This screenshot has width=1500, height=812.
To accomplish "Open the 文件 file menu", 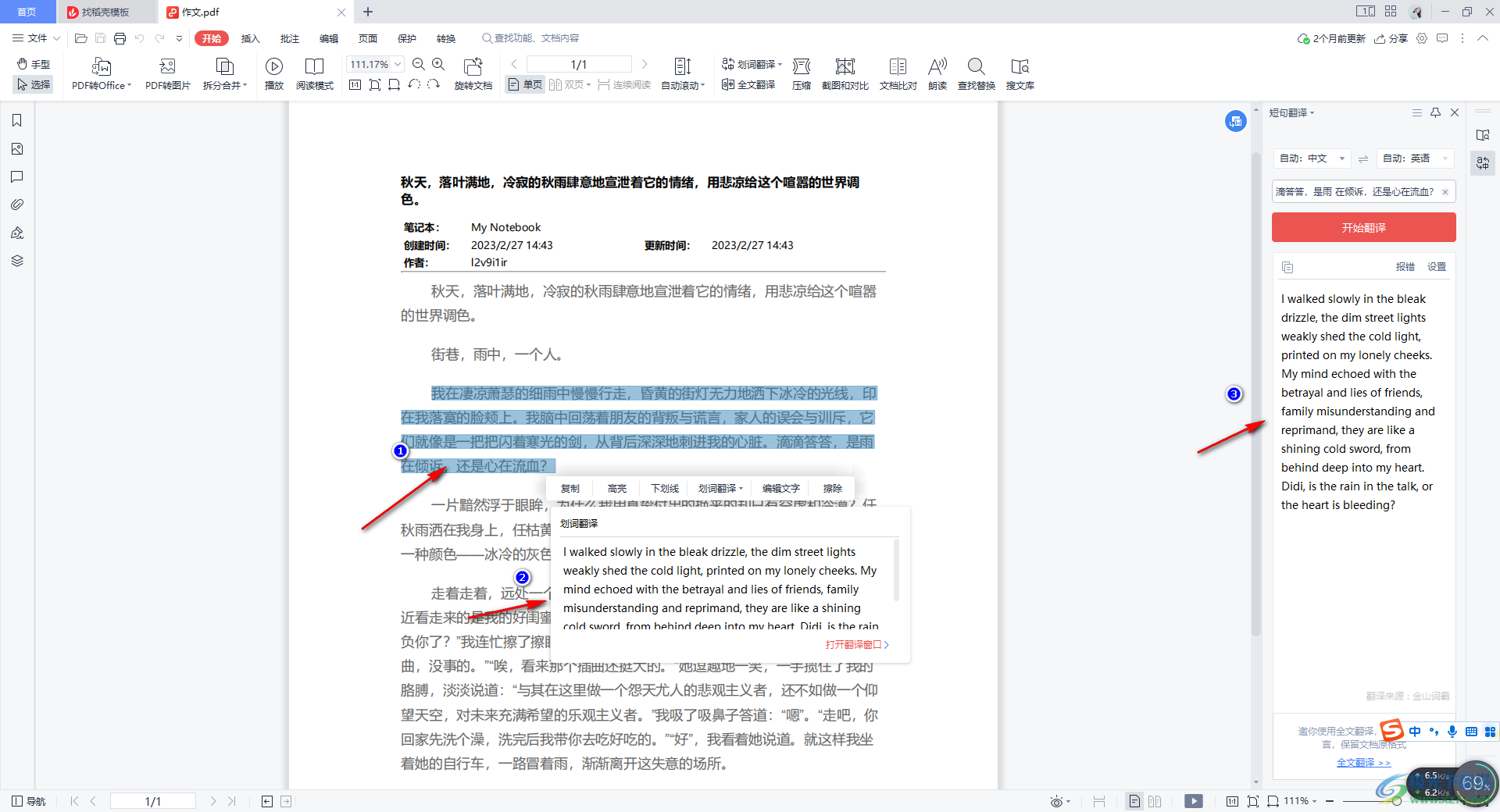I will pos(36,38).
